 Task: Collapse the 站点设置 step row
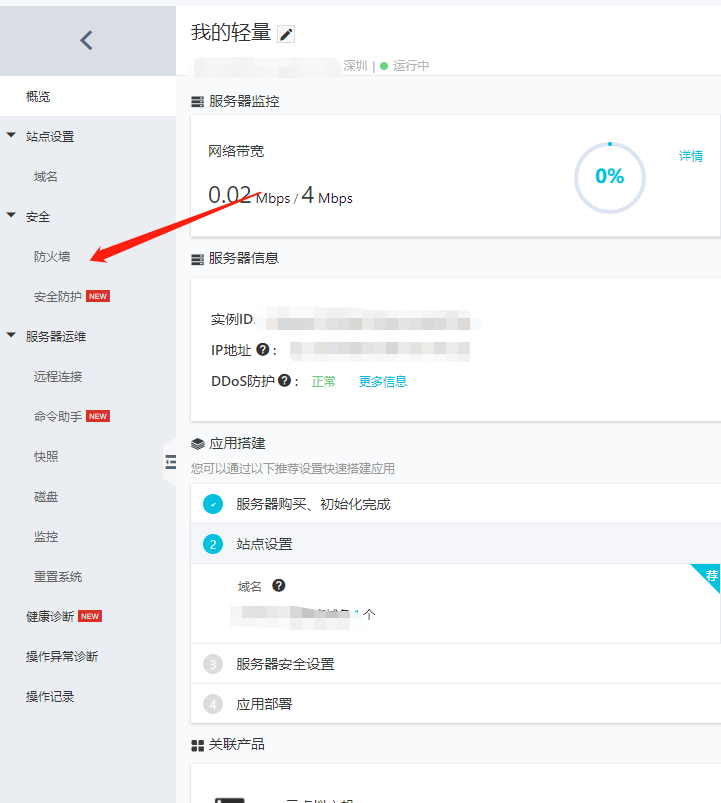456,544
